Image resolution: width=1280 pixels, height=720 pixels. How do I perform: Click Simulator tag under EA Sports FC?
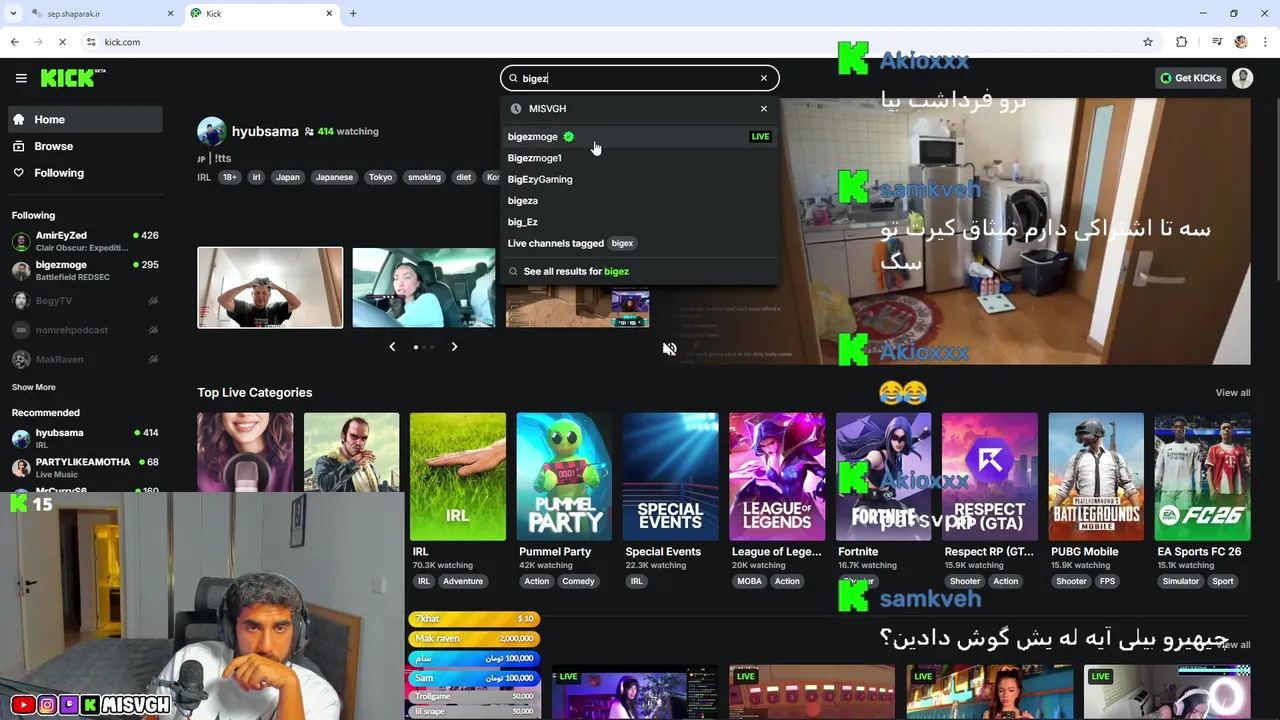coord(1180,581)
